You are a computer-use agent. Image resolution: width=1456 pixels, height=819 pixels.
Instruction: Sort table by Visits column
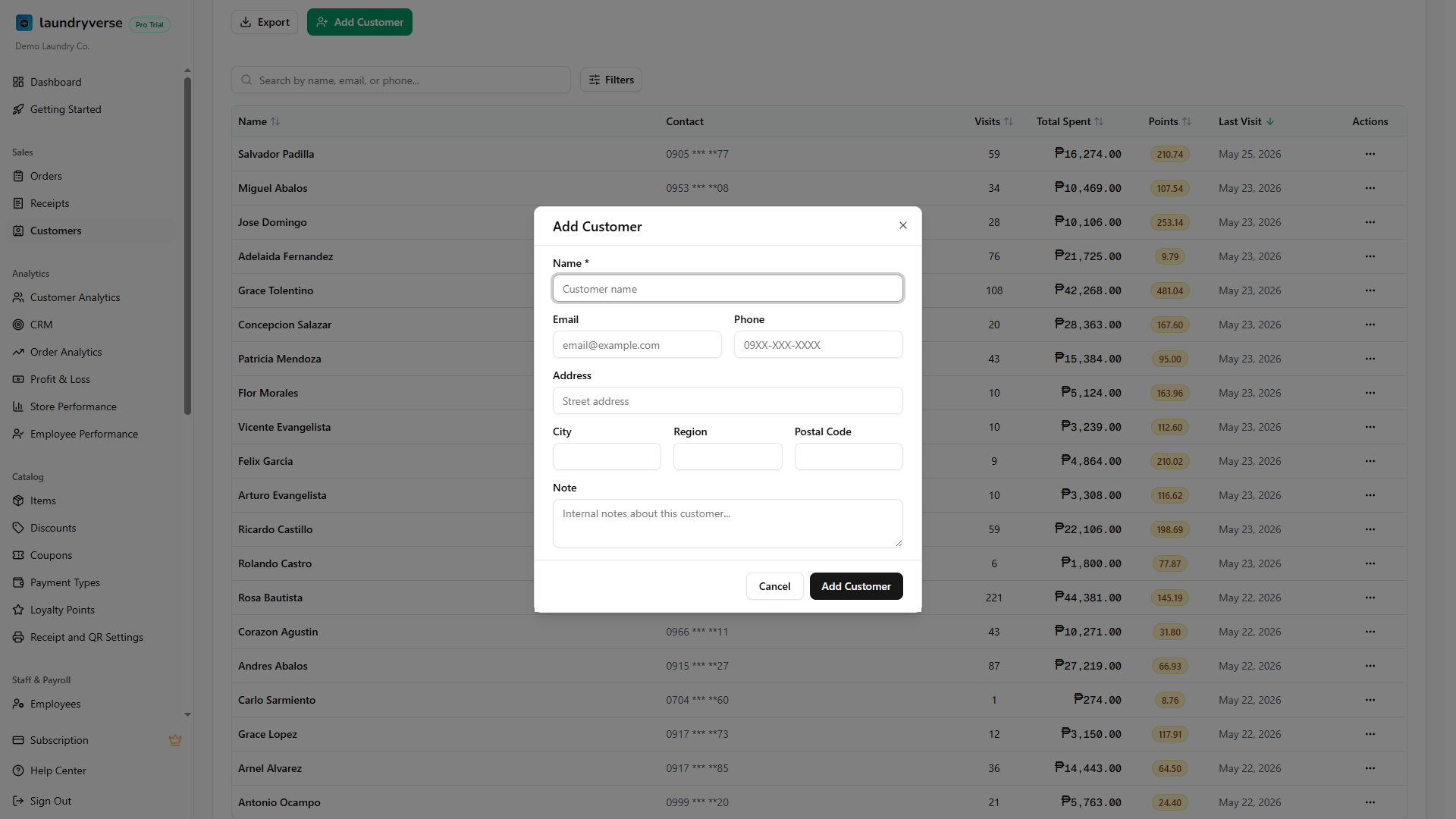(993, 121)
